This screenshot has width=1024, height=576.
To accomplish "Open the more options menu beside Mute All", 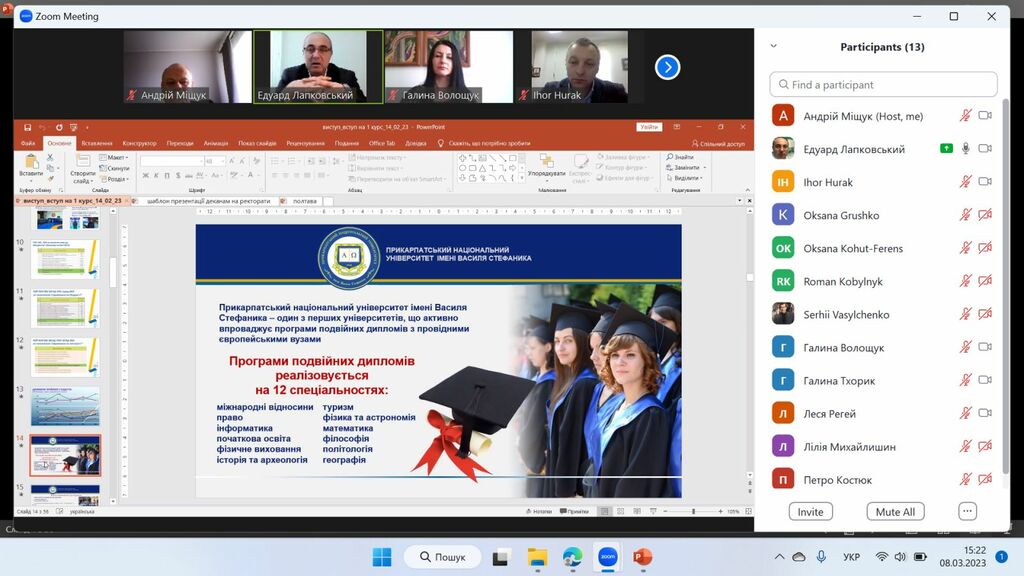I will [967, 511].
